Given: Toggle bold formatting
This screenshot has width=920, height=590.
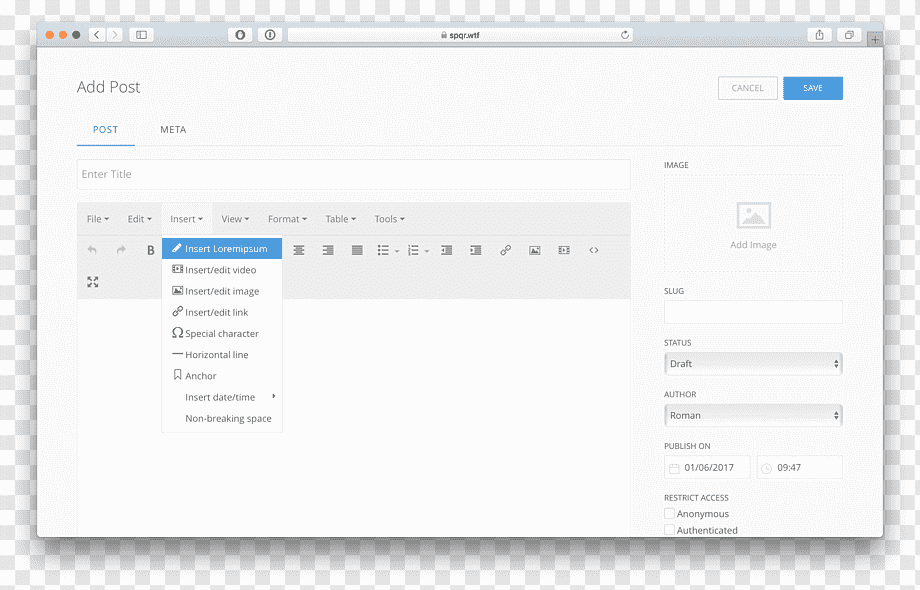Looking at the screenshot, I should pos(151,250).
